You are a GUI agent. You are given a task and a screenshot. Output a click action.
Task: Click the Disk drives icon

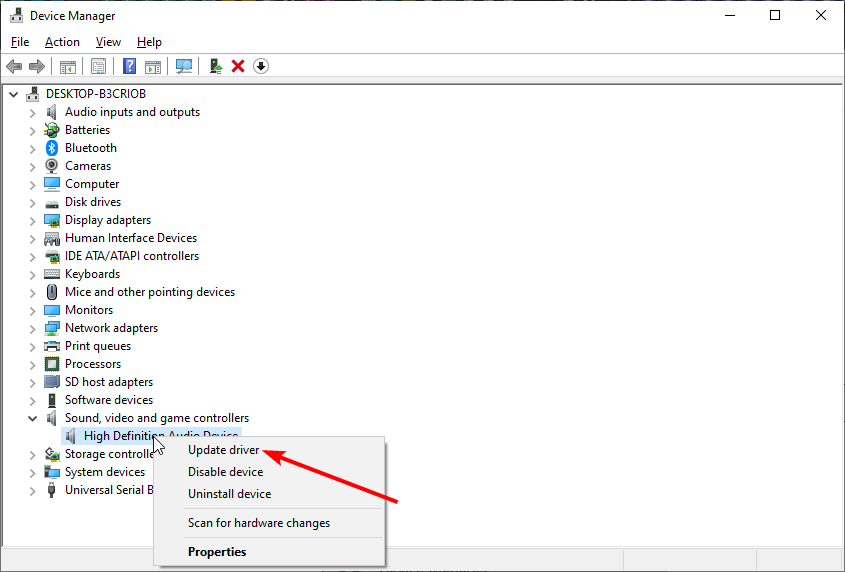coord(52,204)
